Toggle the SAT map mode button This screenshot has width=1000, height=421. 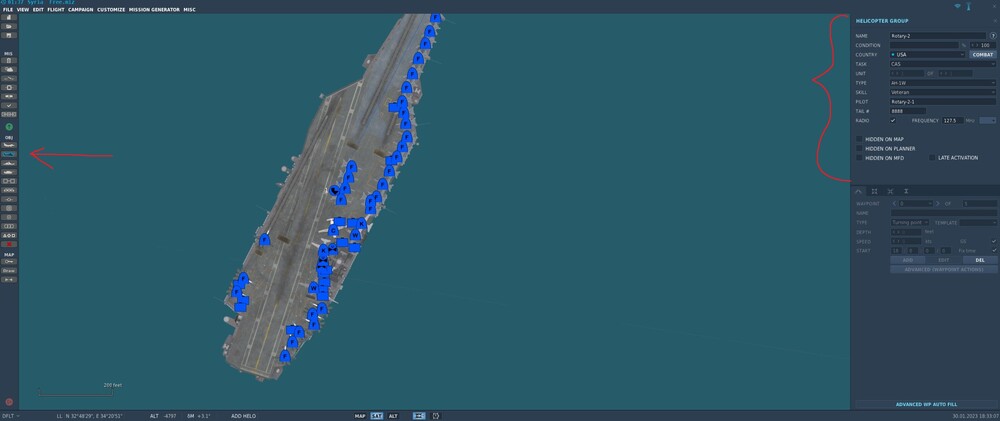click(377, 416)
